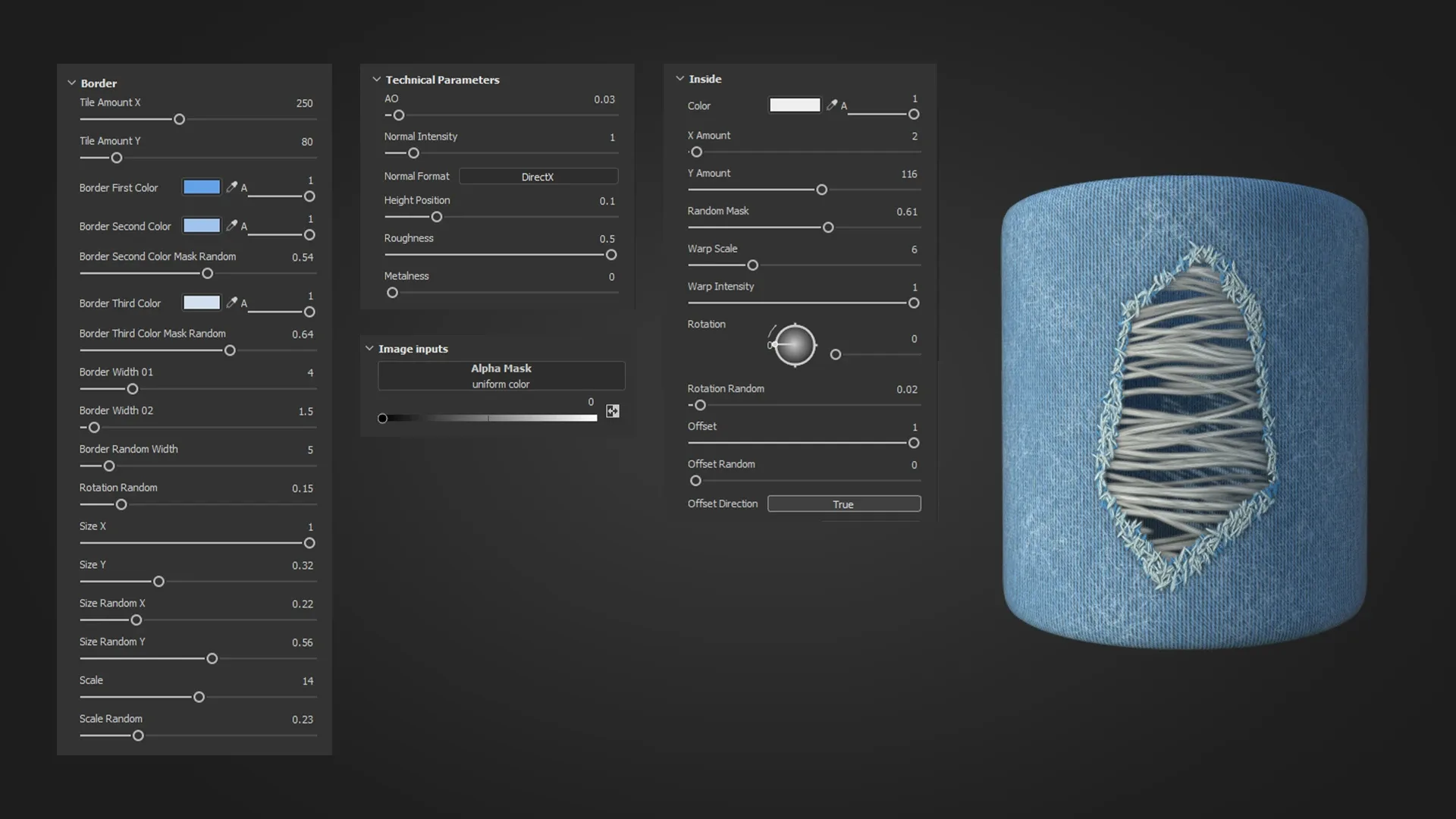Collapse the Inside section
This screenshot has width=1456, height=819.
point(680,78)
